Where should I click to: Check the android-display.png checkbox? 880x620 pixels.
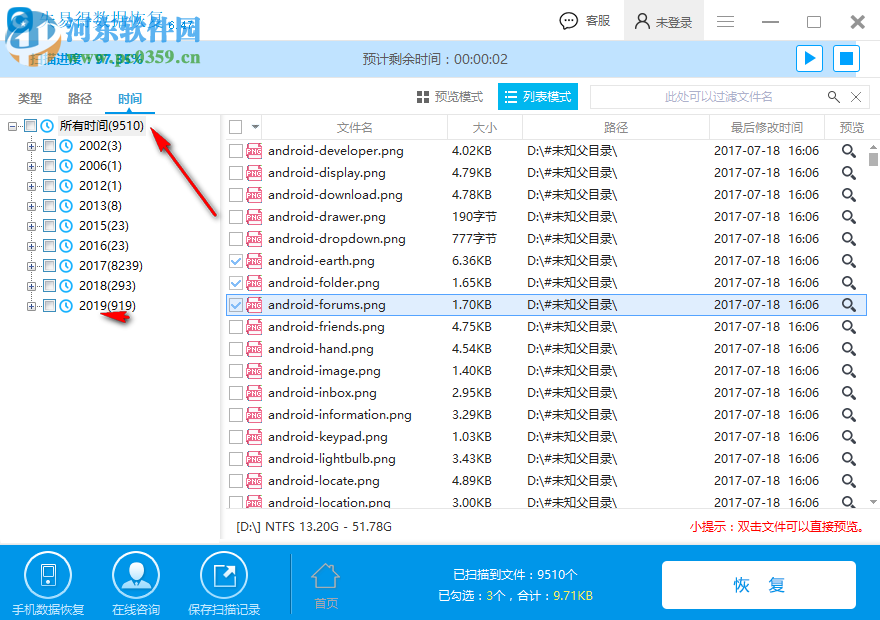click(x=236, y=173)
